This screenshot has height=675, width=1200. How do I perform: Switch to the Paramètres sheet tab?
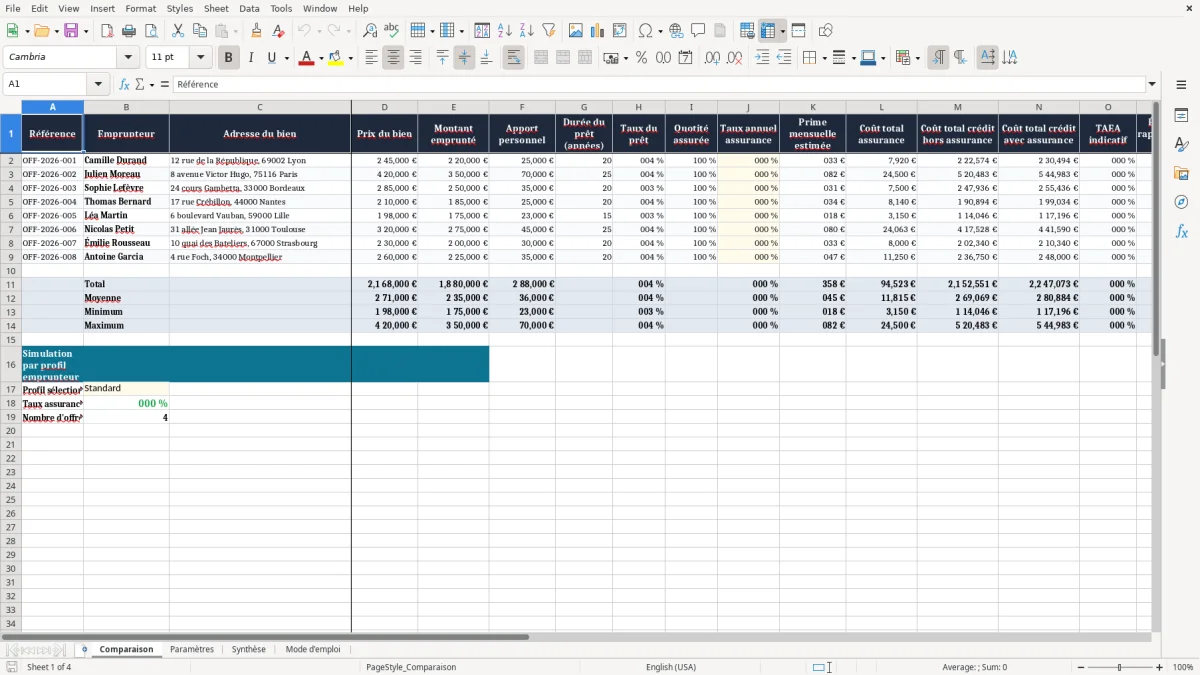point(192,649)
